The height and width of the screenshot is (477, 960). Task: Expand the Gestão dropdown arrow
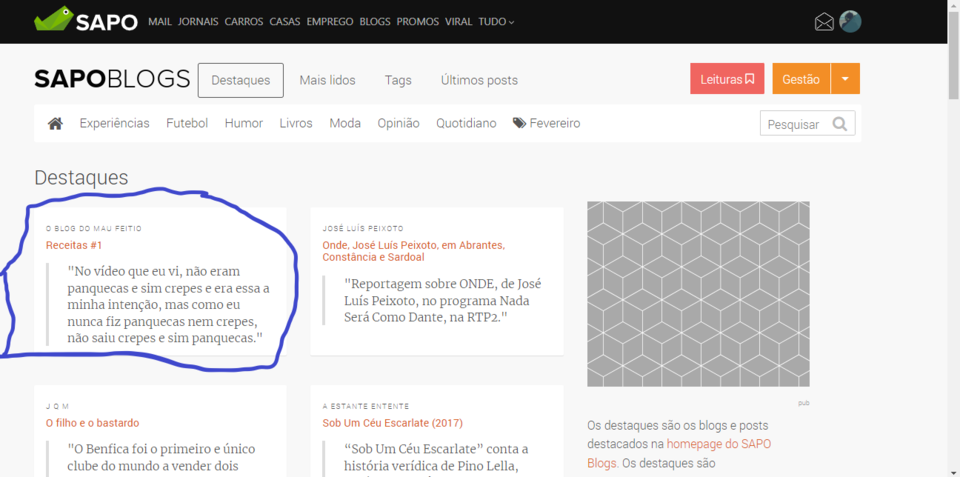click(x=845, y=79)
